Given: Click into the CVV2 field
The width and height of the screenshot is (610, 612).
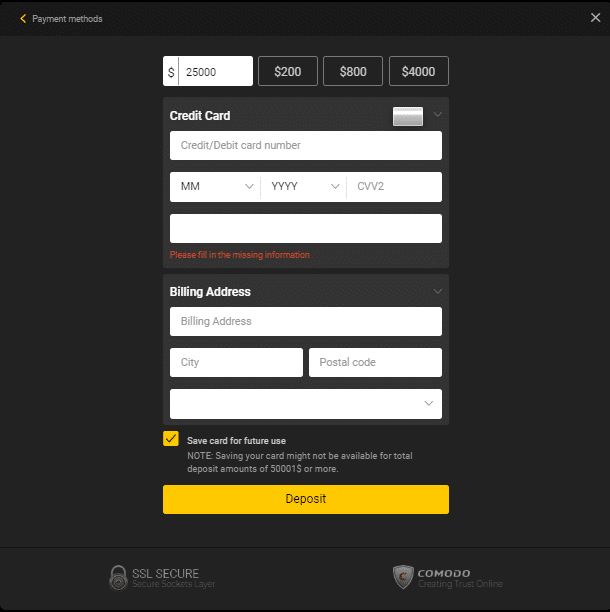Looking at the screenshot, I should (394, 187).
